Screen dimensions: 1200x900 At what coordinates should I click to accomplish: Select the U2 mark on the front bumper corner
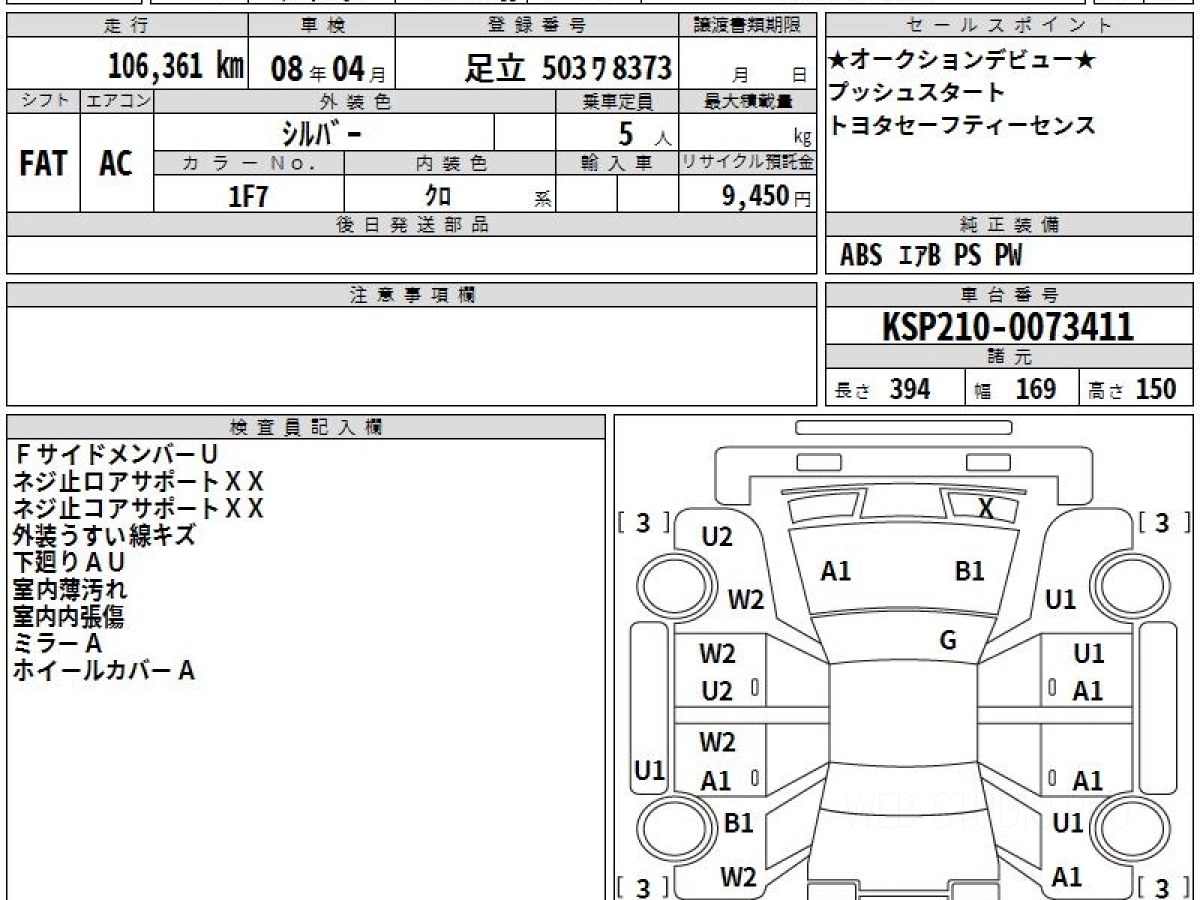click(717, 537)
